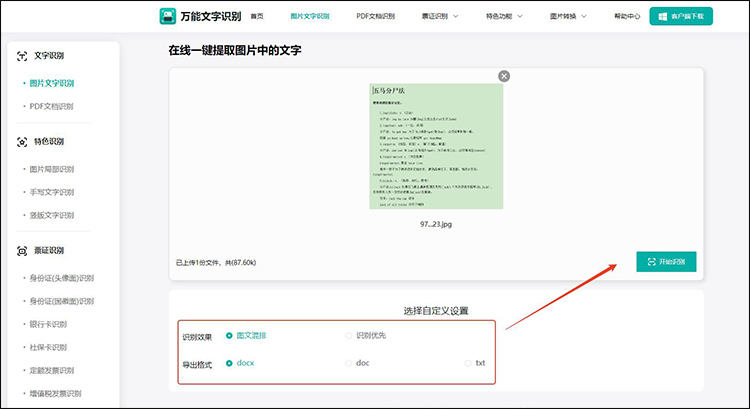Viewport: 750px width, 409px height.
Task: Go to 首页 in top navigation
Action: pos(257,16)
